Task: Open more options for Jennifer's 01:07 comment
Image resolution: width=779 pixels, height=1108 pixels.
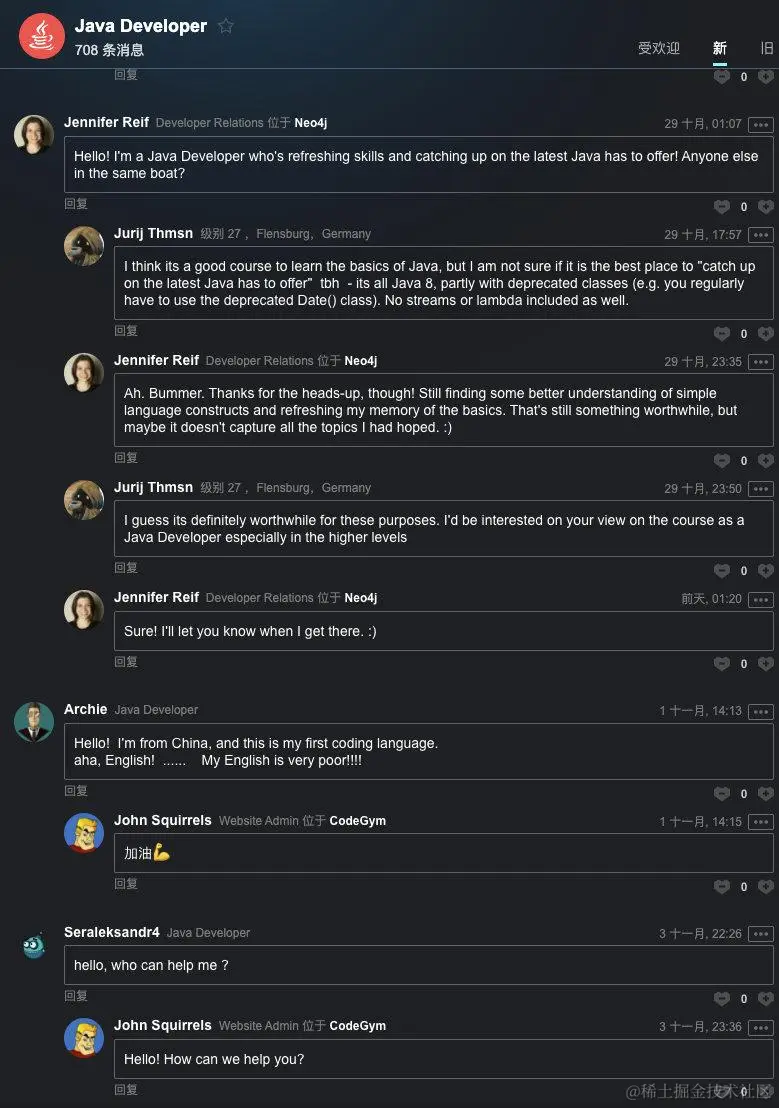Action: tap(761, 124)
